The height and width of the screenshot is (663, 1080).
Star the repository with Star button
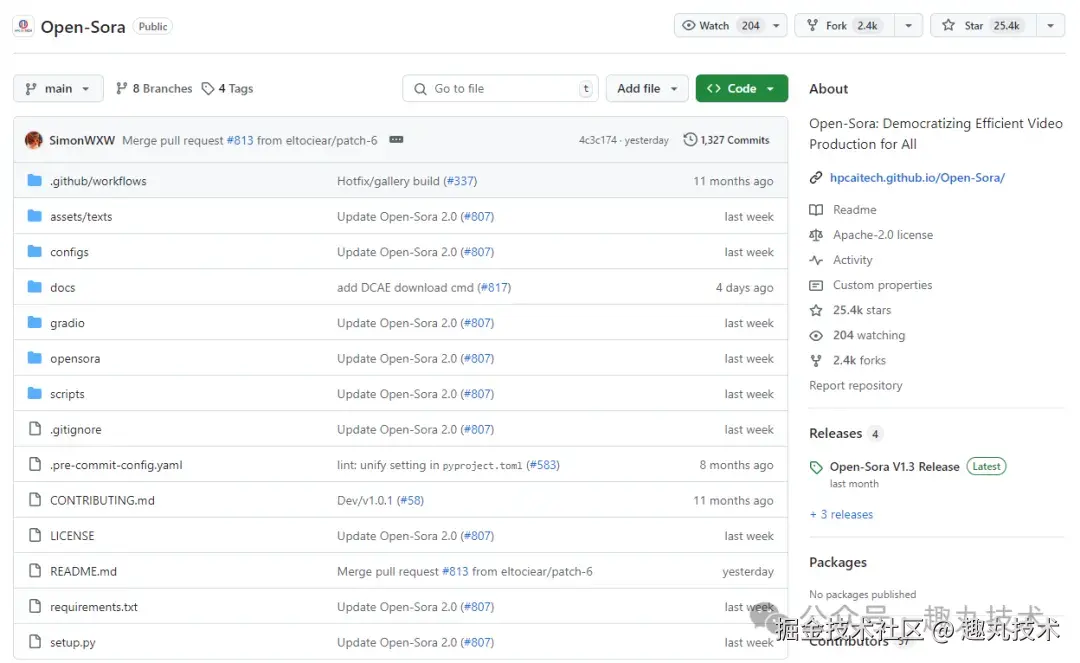click(x=984, y=25)
